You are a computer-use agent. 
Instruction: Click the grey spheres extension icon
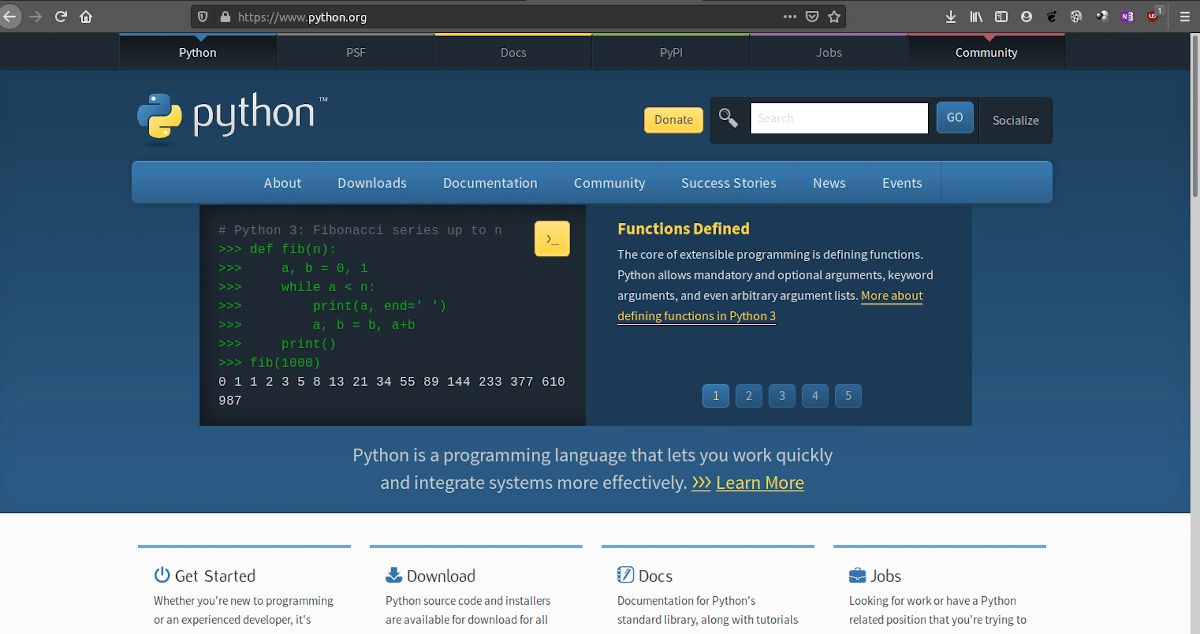point(1102,16)
